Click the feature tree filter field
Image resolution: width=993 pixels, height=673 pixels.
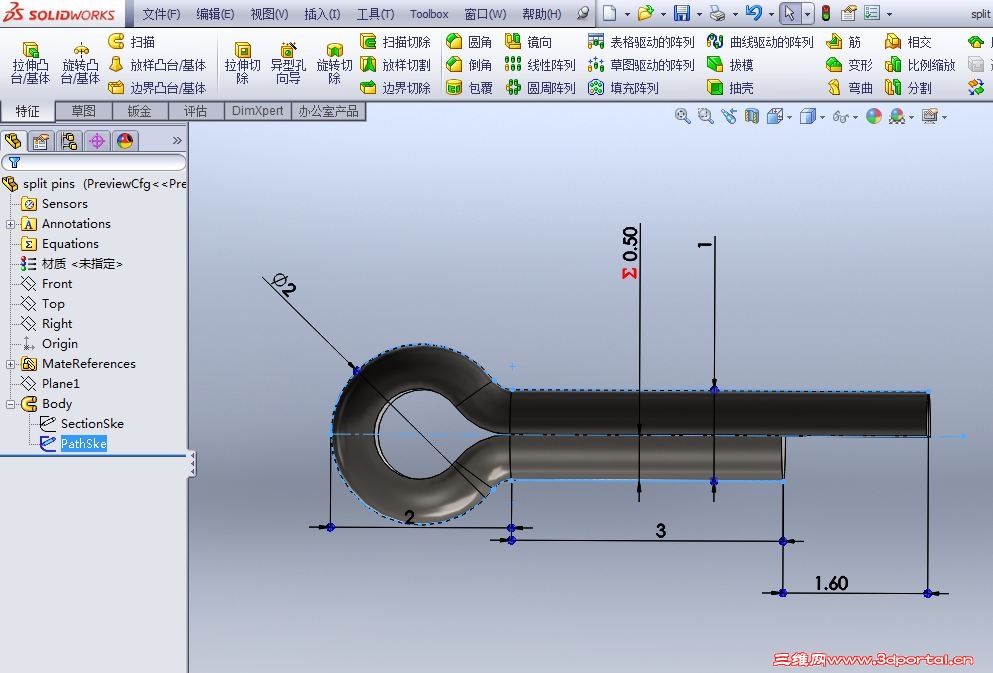coord(94,162)
